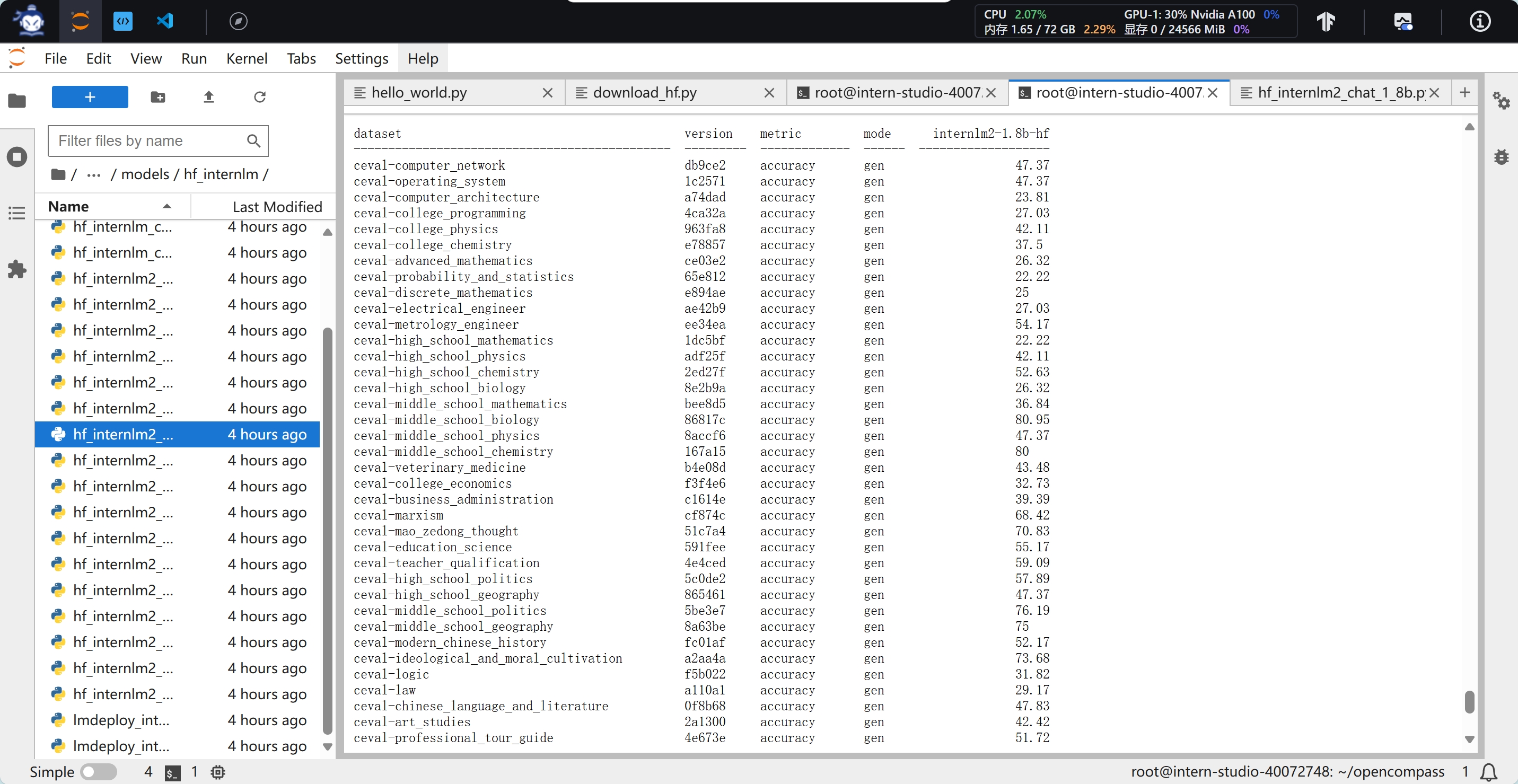Open the table of contents sidebar
1518x784 pixels.
pyautogui.click(x=17, y=213)
